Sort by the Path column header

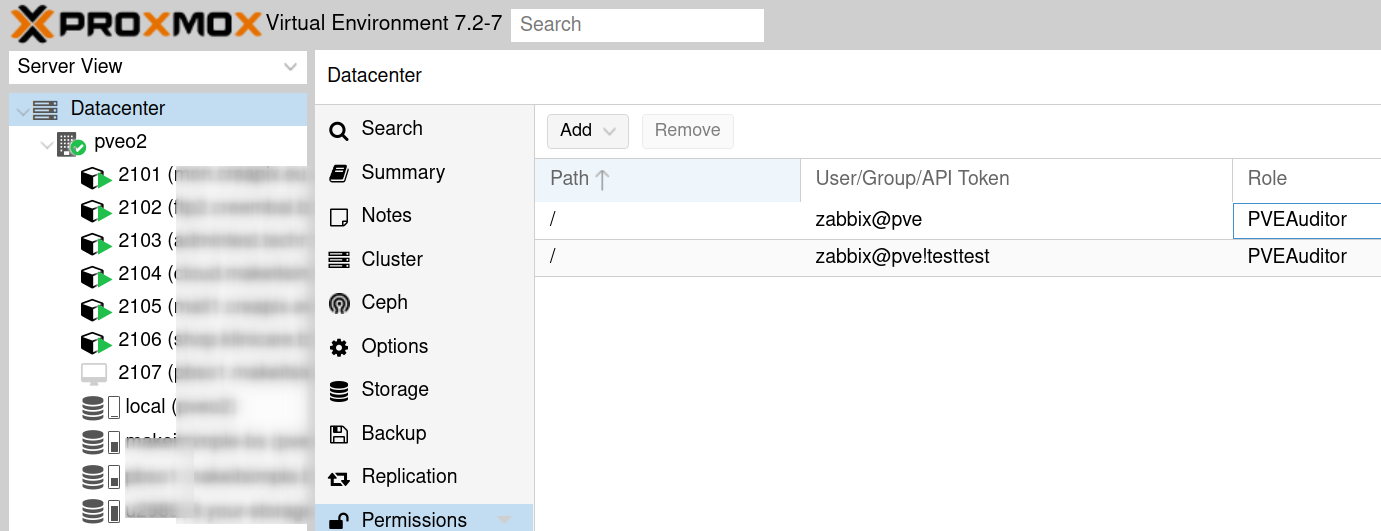tap(667, 179)
